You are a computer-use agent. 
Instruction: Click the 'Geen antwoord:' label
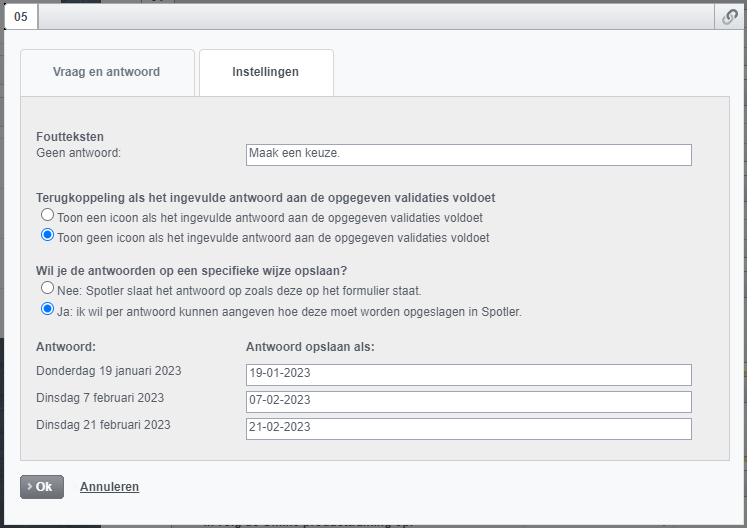(x=79, y=153)
